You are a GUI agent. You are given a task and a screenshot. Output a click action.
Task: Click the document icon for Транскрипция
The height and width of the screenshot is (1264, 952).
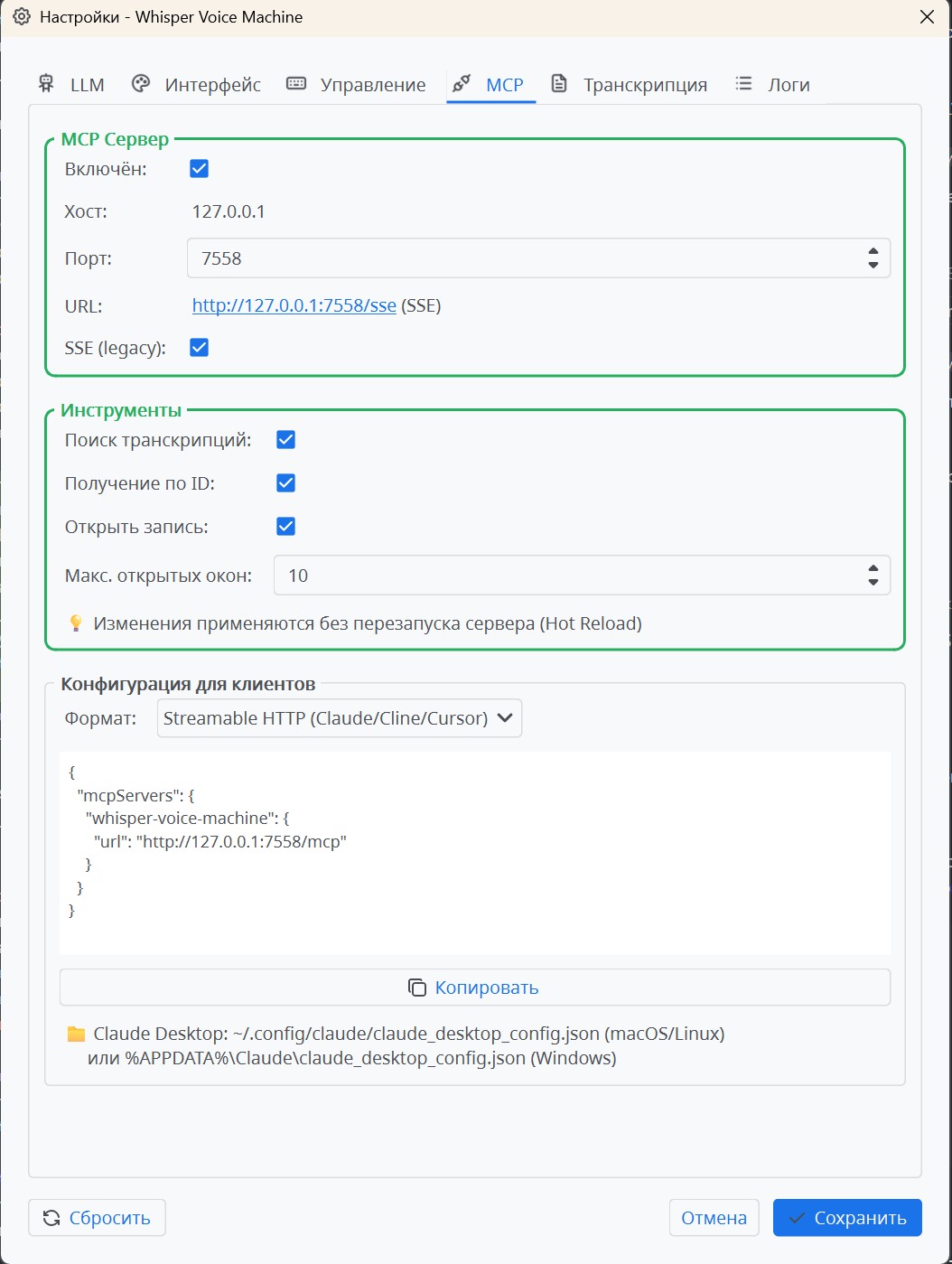[x=559, y=84]
